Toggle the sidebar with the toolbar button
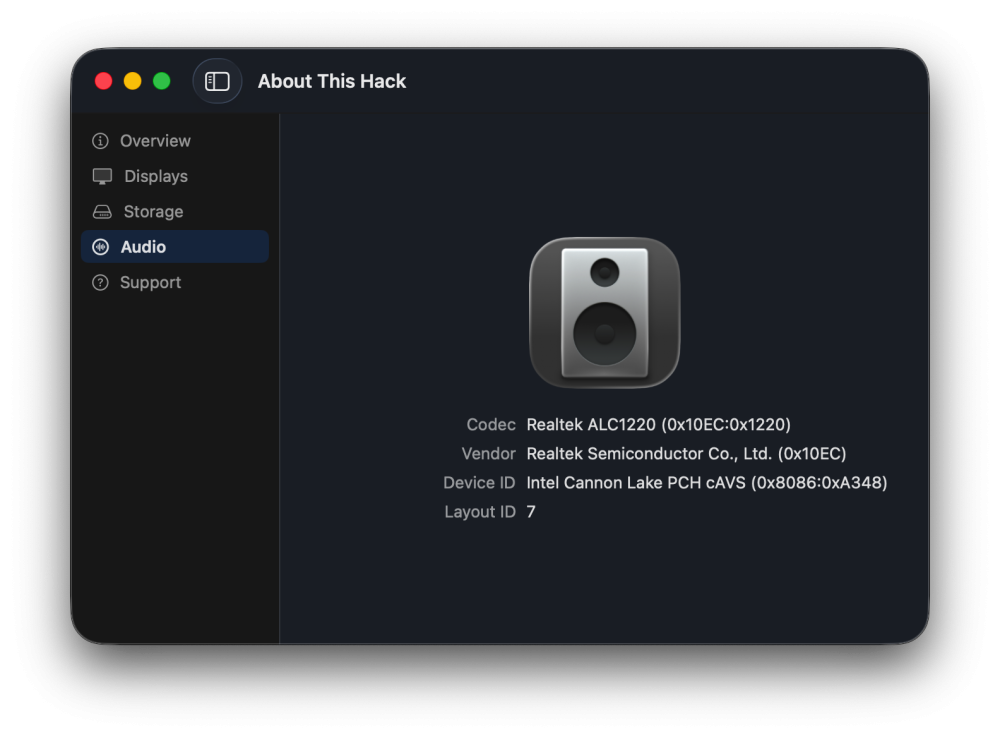Screen dimensions: 1000x738 (217, 81)
